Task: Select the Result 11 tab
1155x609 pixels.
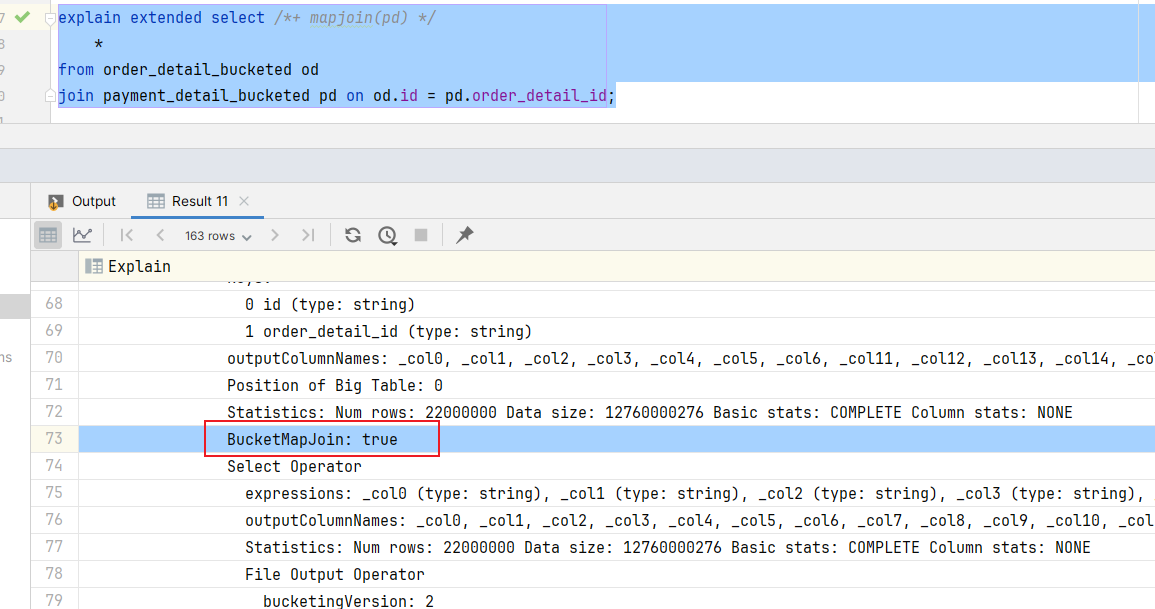Action: click(x=188, y=201)
